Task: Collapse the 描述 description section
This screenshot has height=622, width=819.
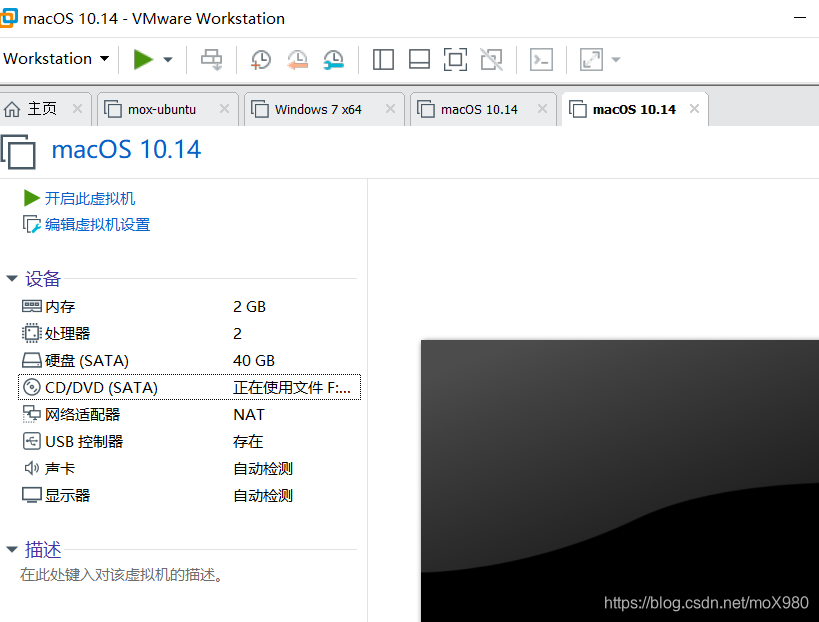Action: (12, 549)
